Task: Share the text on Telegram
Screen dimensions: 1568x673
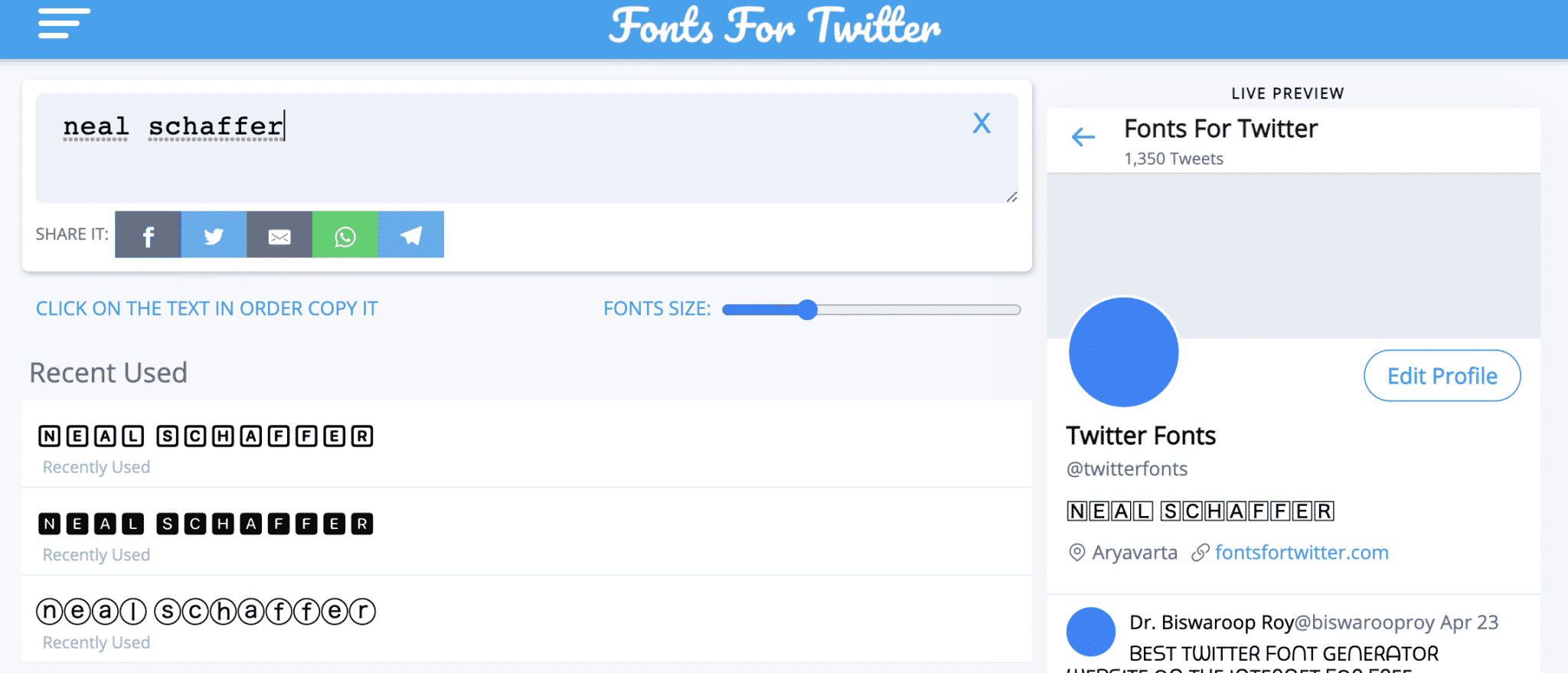Action: pos(411,235)
